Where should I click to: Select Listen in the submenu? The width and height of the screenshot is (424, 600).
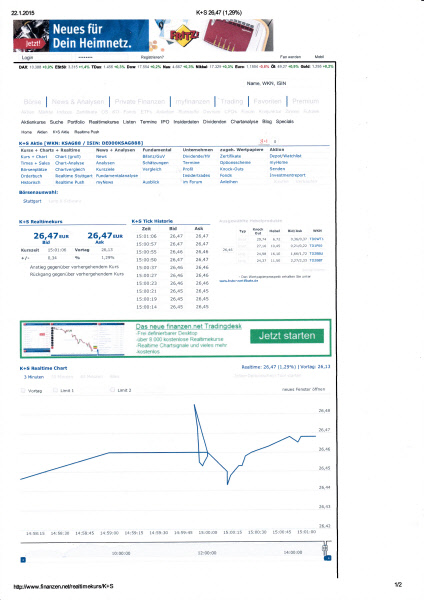click(x=129, y=122)
